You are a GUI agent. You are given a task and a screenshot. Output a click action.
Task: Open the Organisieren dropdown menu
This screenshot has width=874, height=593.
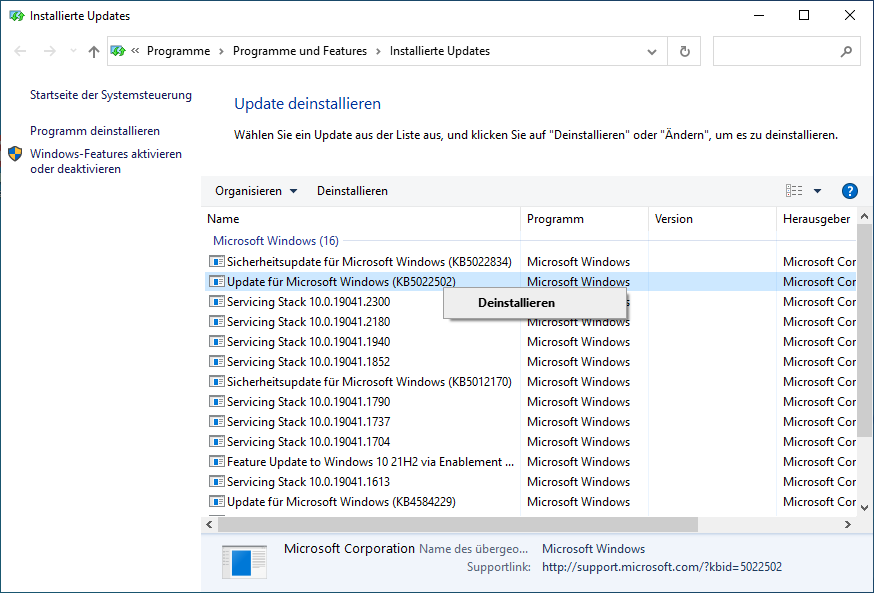256,191
